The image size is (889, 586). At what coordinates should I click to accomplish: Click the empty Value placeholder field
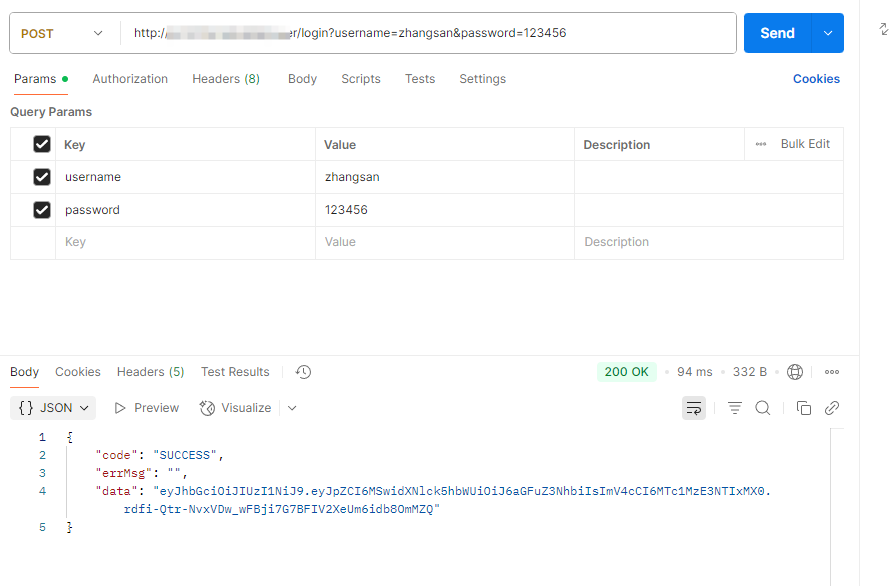point(445,243)
